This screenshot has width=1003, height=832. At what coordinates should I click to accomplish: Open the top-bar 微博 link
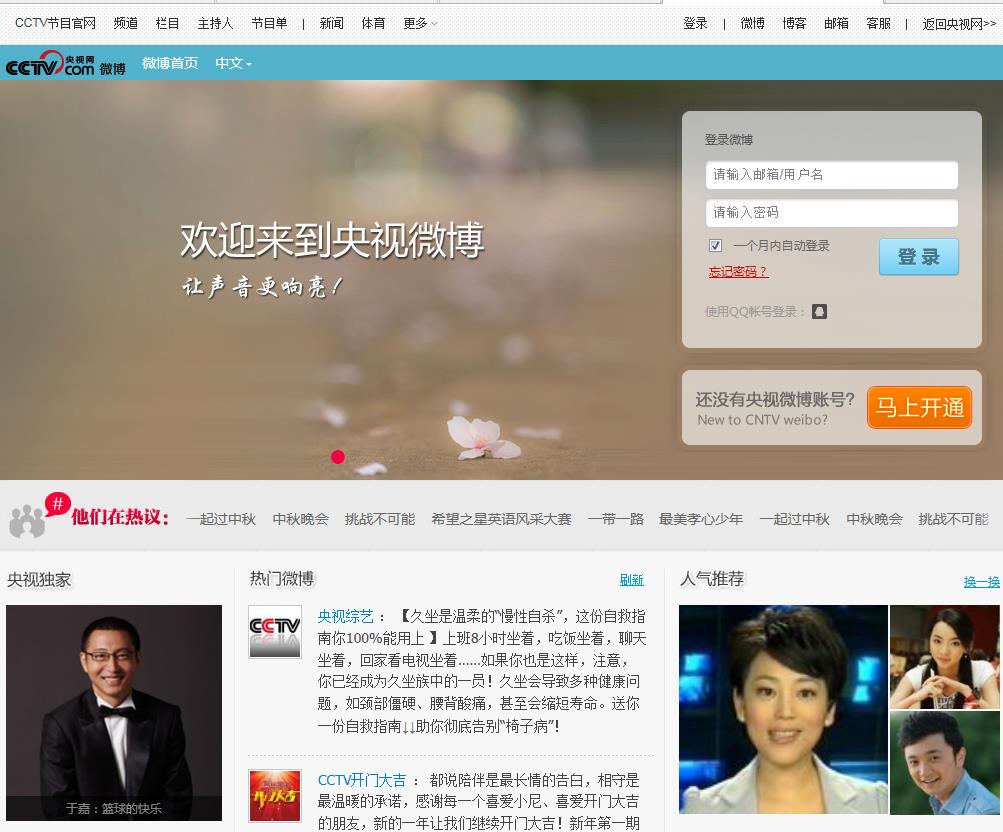pos(752,24)
